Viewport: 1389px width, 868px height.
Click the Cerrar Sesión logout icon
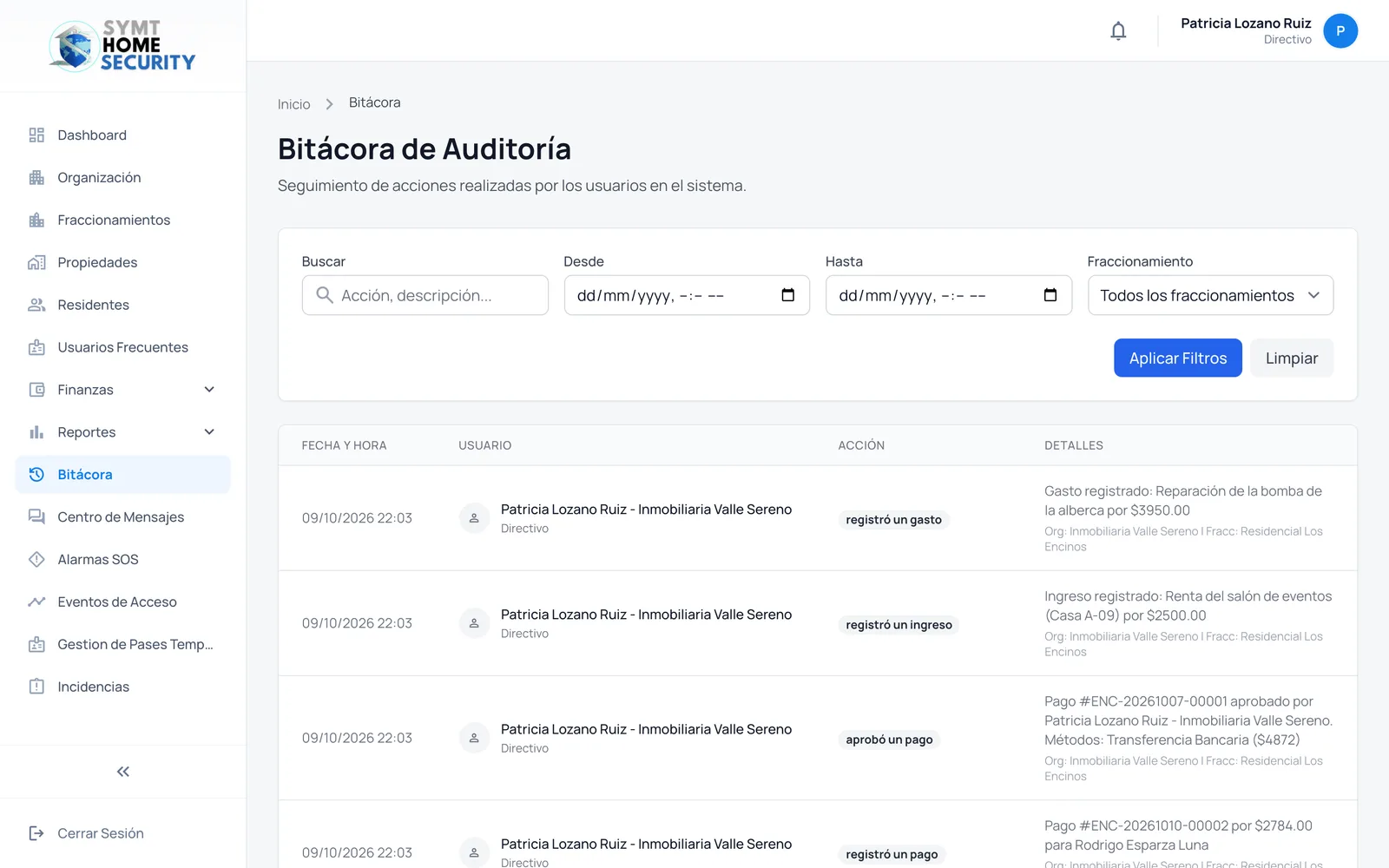[x=36, y=833]
